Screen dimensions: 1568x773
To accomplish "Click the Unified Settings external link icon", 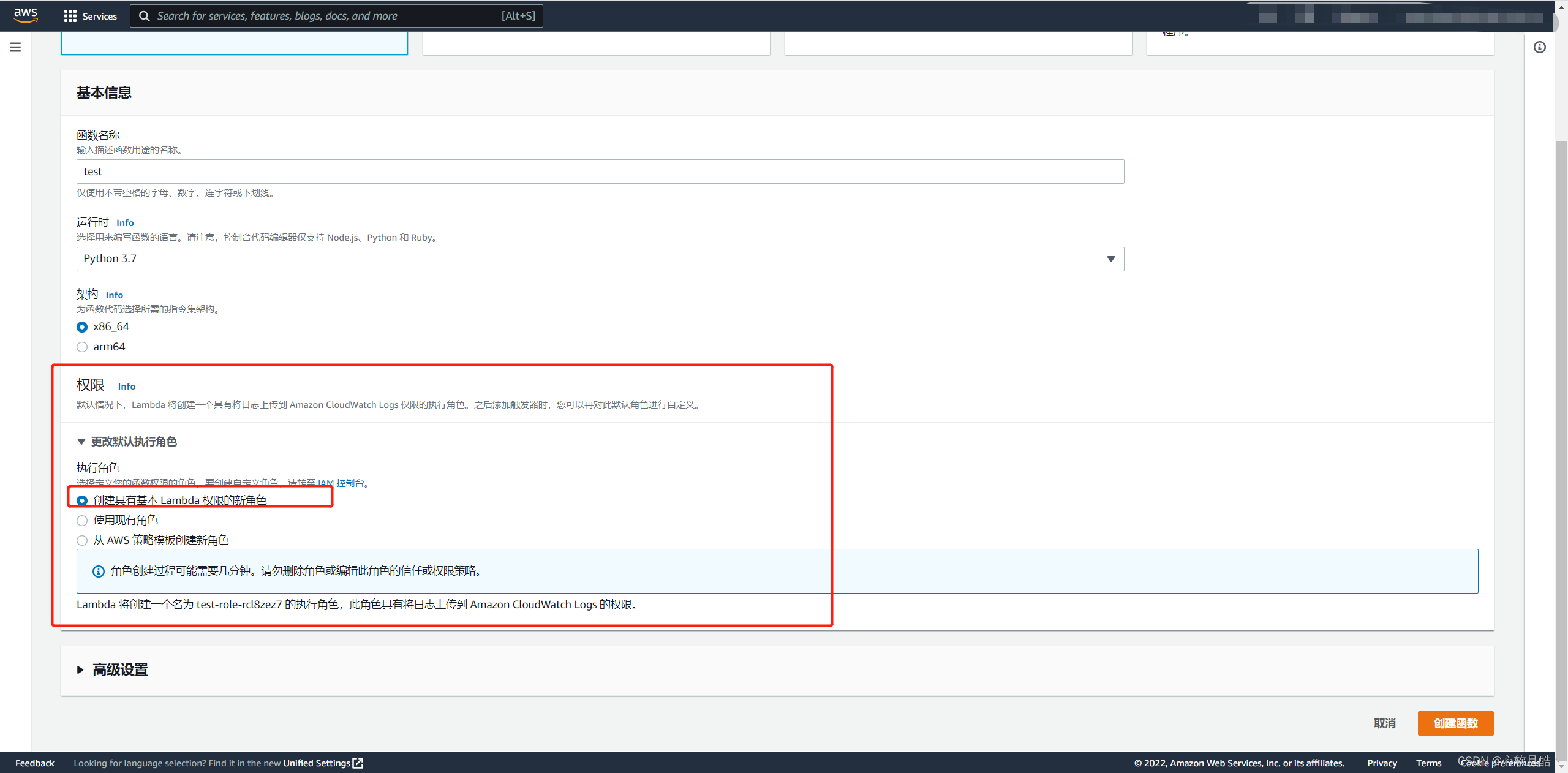I will (358, 763).
